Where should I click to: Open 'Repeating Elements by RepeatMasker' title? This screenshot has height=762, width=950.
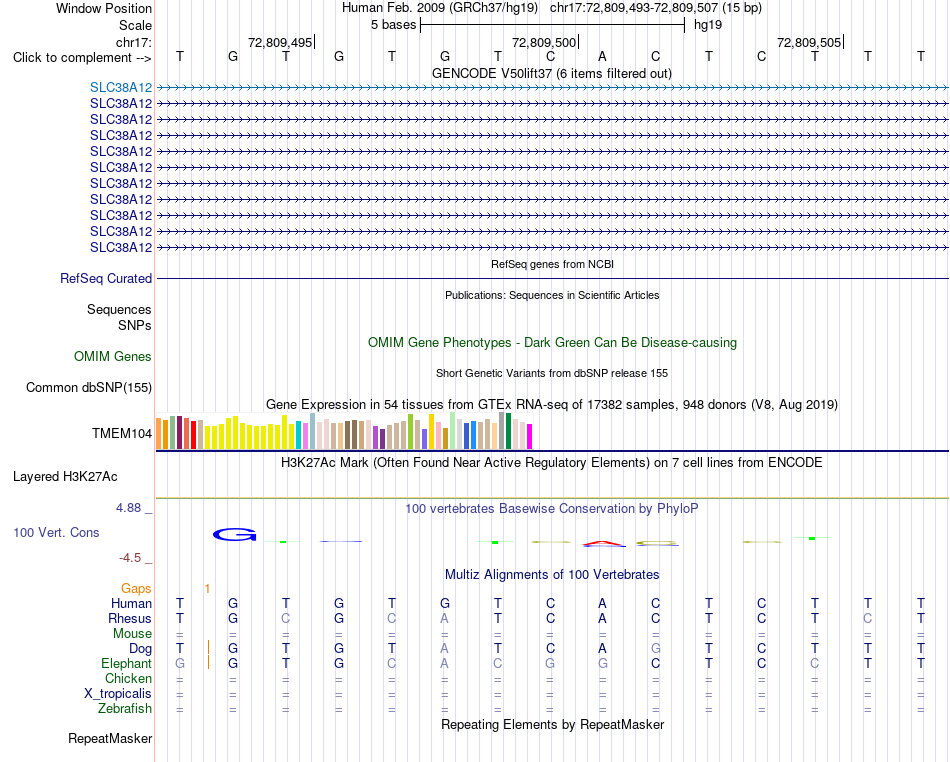[553, 724]
